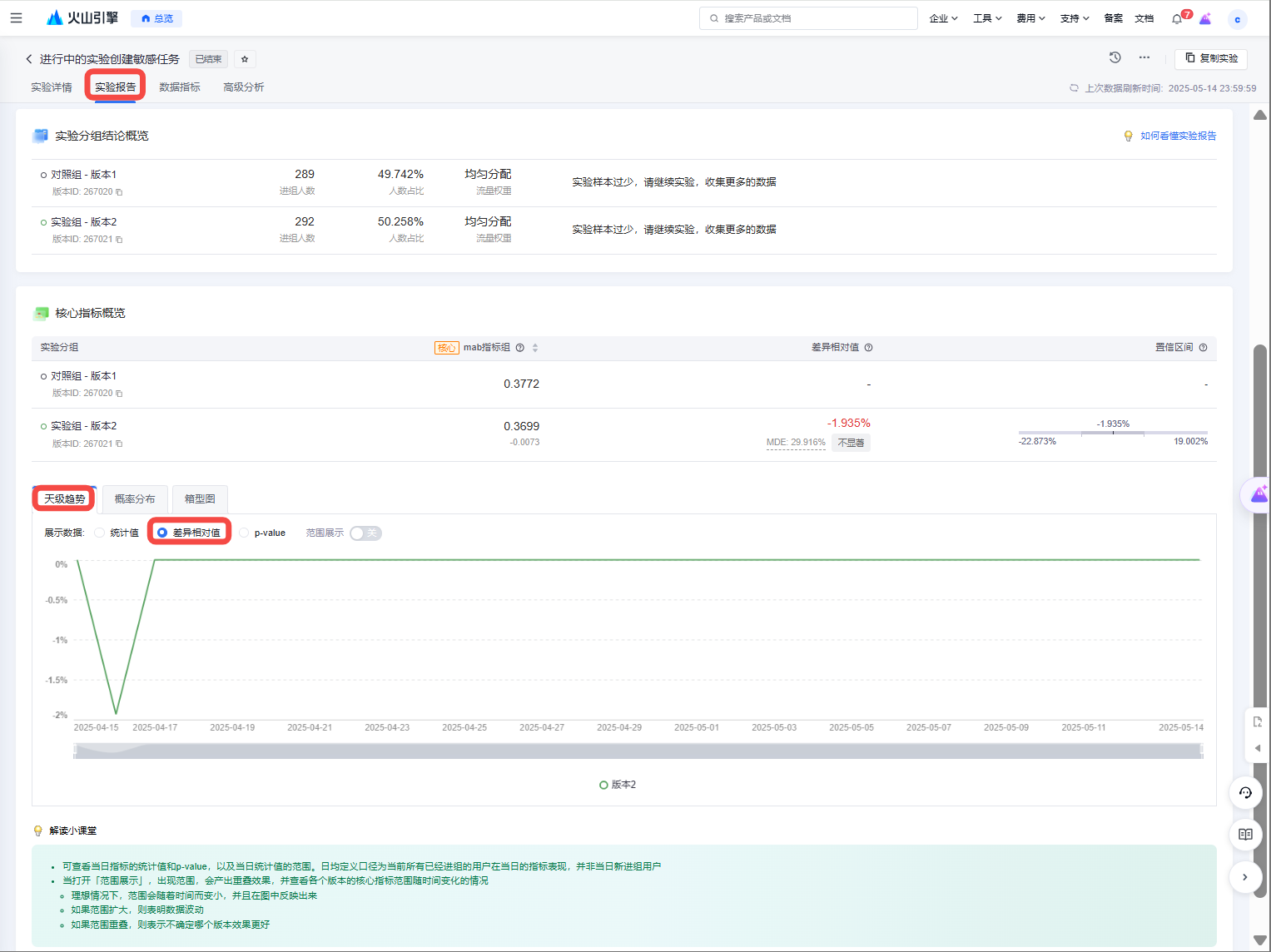Screen dimensions: 1271x952
Task: Click the chart date range slider bar
Action: click(x=638, y=751)
